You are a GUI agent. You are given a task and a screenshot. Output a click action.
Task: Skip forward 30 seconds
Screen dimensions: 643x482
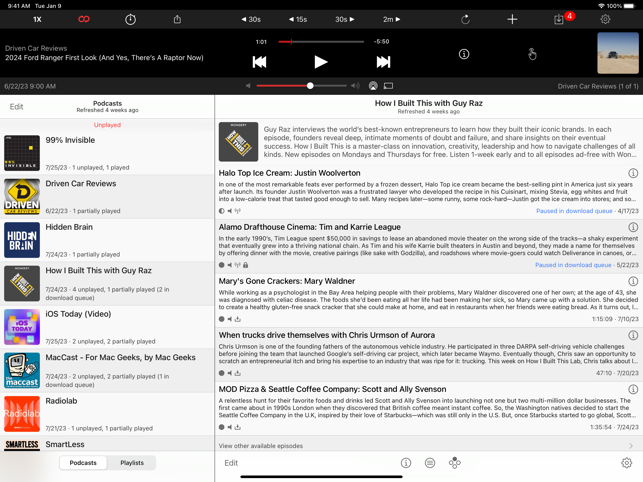click(x=344, y=19)
